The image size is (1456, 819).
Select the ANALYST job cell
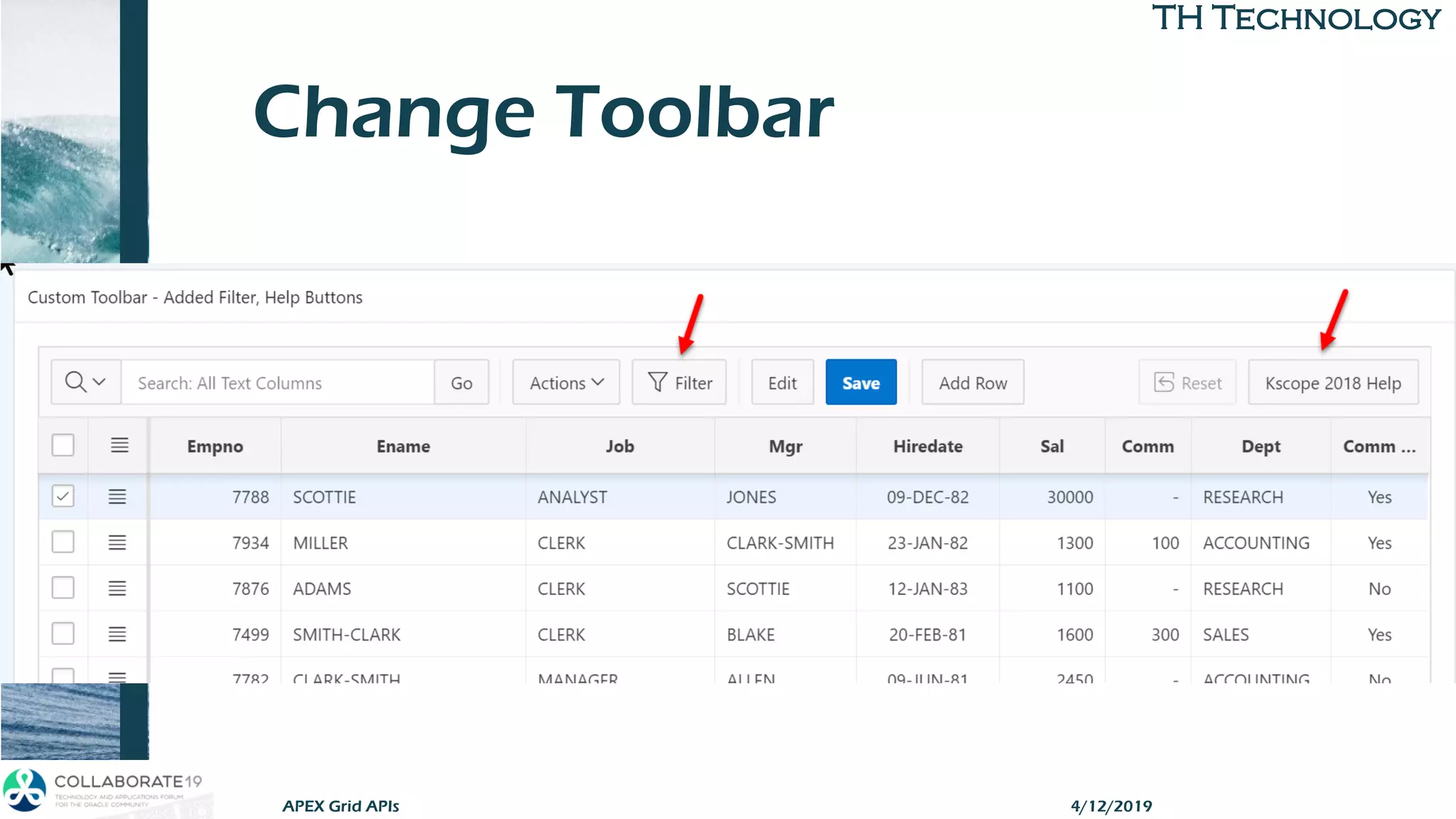620,497
